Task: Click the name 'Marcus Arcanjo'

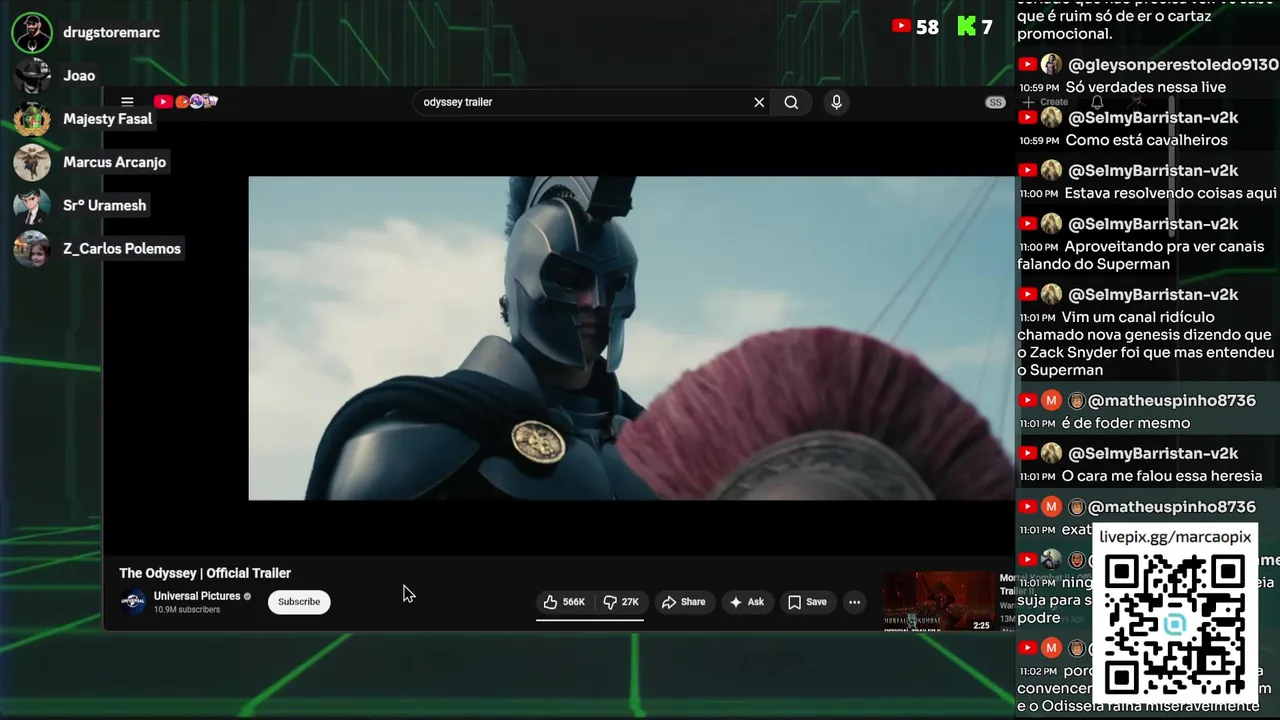Action: (114, 162)
